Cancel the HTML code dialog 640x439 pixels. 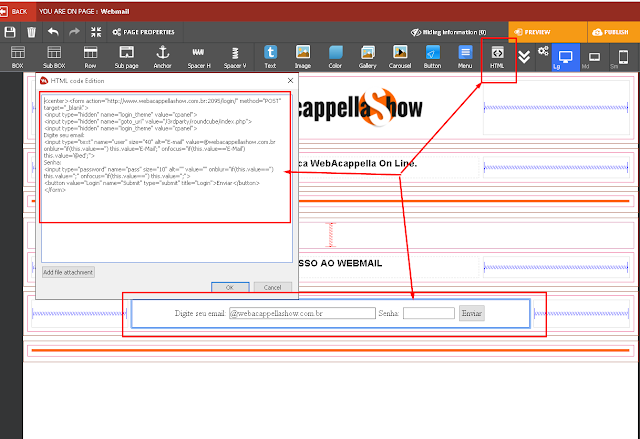pos(273,287)
